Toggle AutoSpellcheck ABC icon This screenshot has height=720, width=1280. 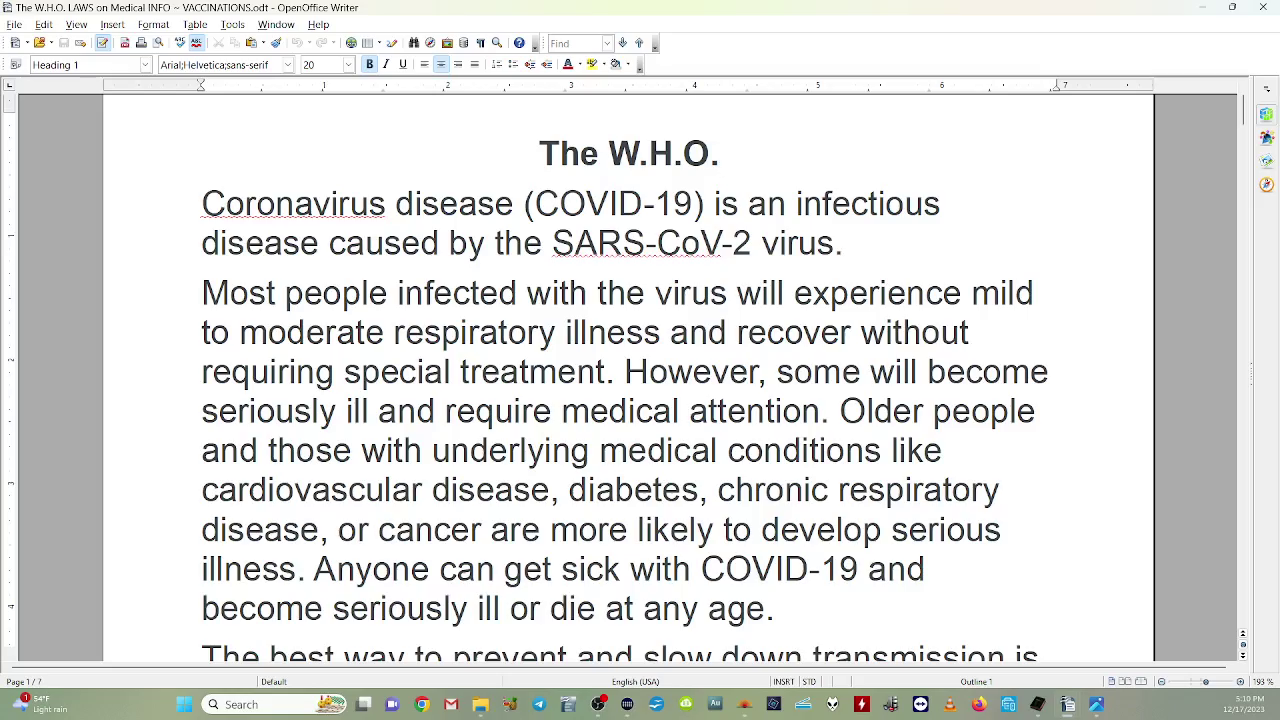point(196,43)
